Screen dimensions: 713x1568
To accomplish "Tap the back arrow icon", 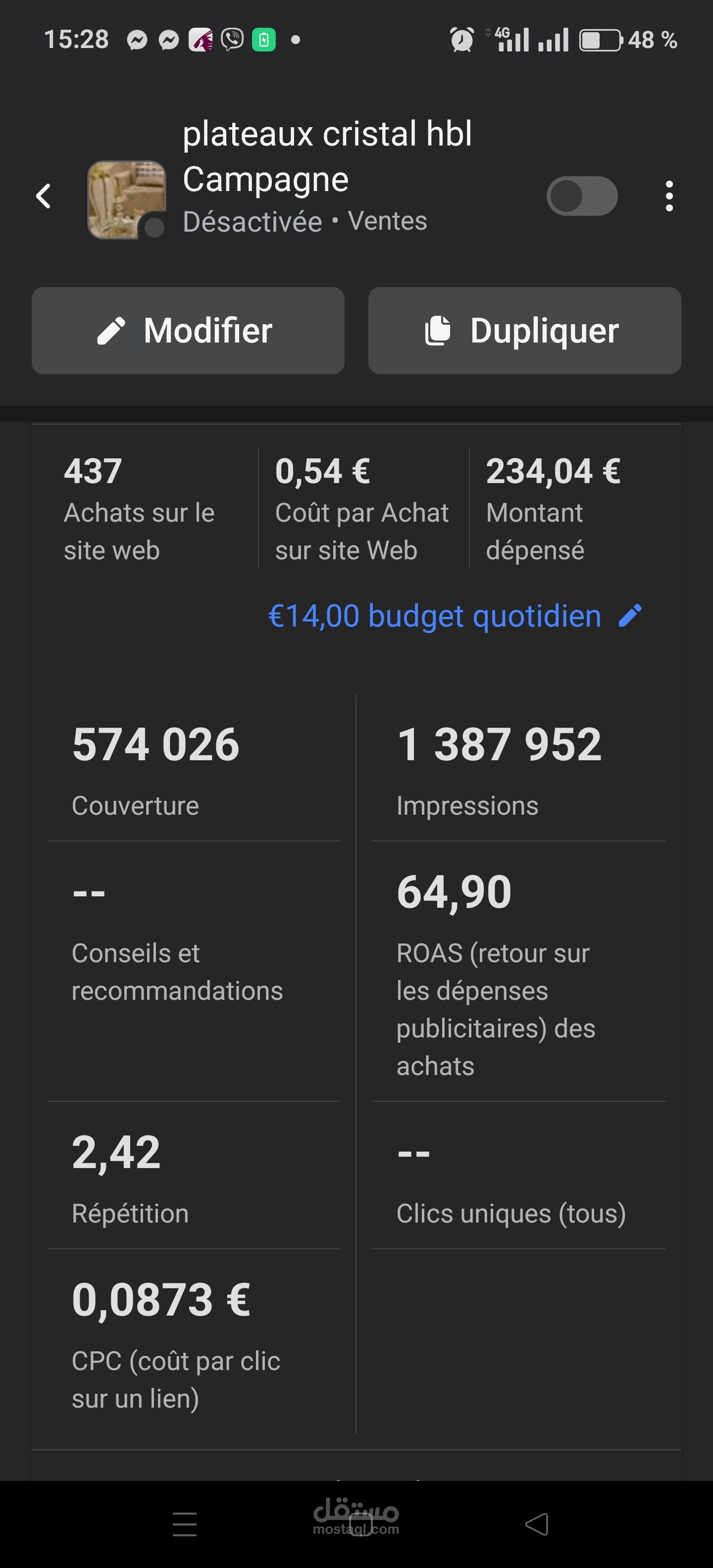I will 43,196.
